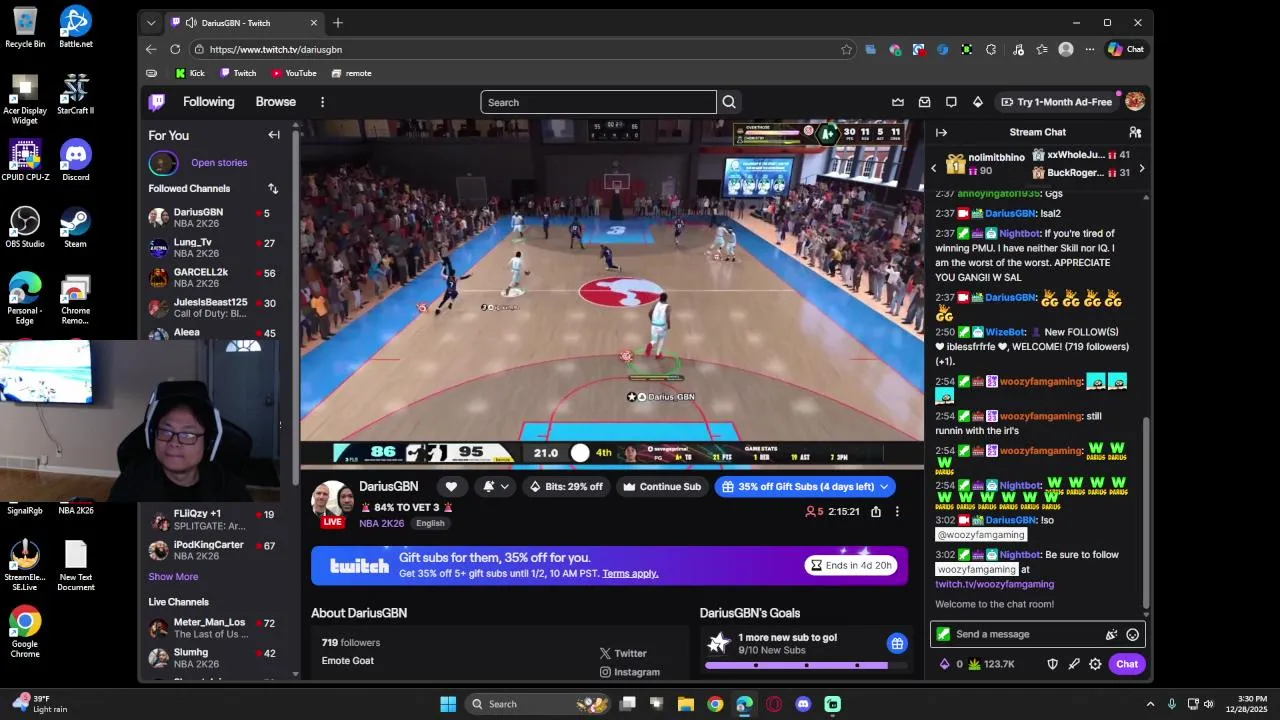Click Continue Sub button

click(x=662, y=487)
